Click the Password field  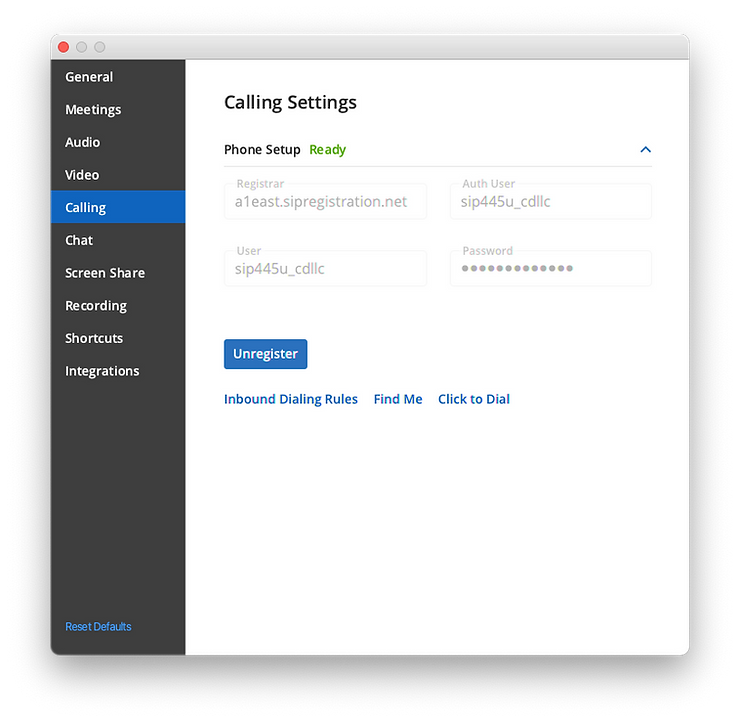(551, 269)
